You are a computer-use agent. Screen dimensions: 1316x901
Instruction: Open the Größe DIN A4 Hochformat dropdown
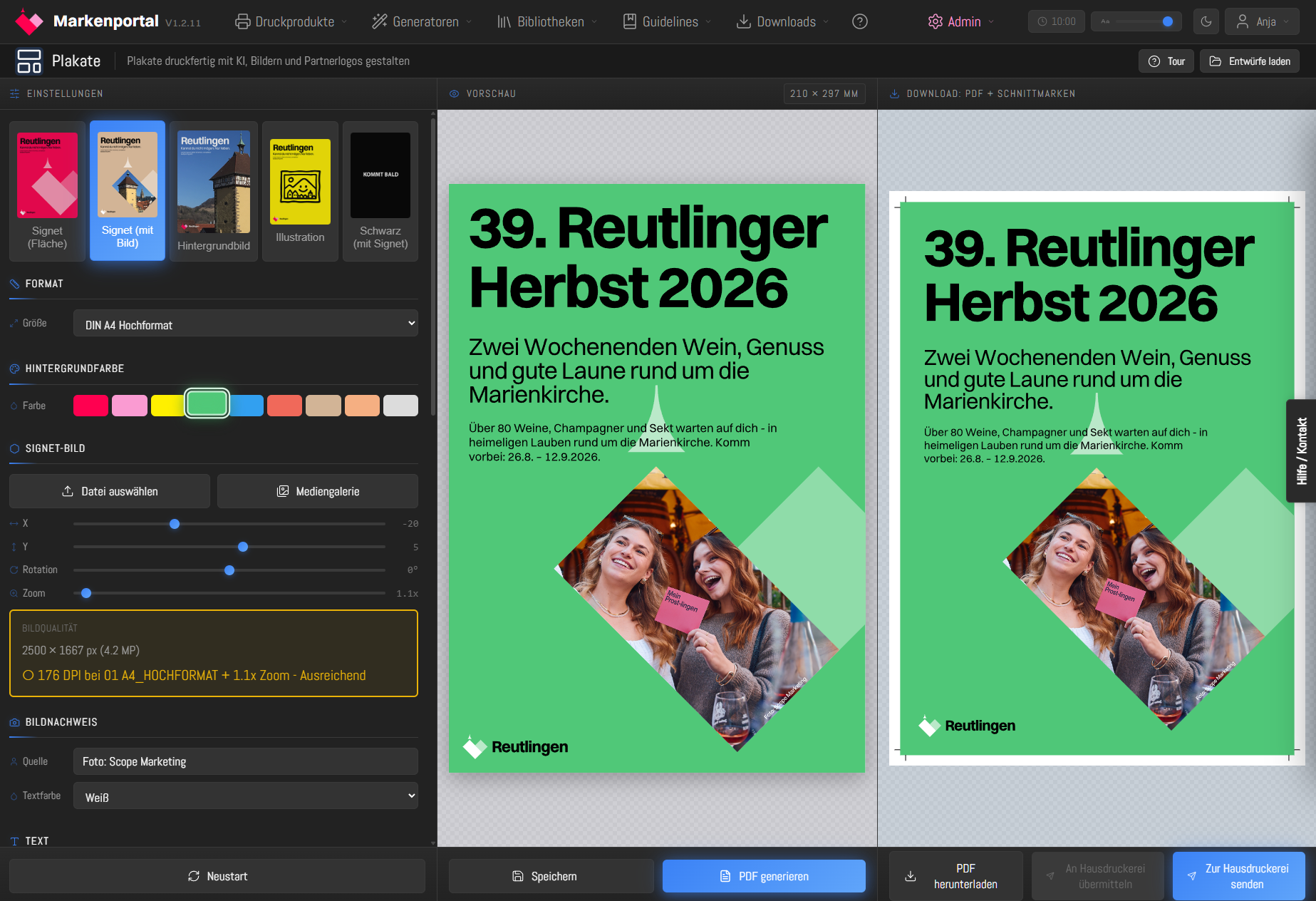click(x=246, y=324)
